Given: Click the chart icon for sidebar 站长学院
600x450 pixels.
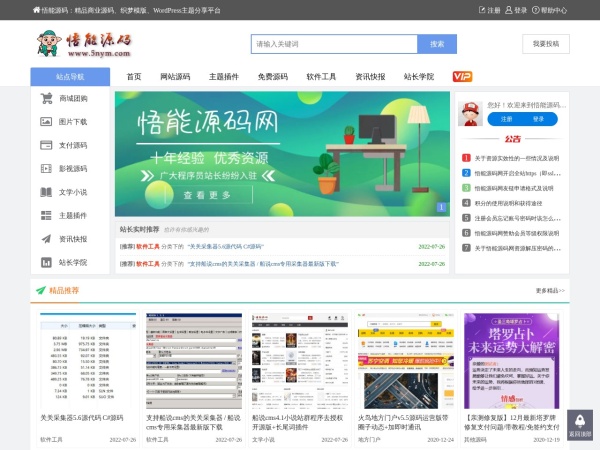Looking at the screenshot, I should (x=46, y=262).
